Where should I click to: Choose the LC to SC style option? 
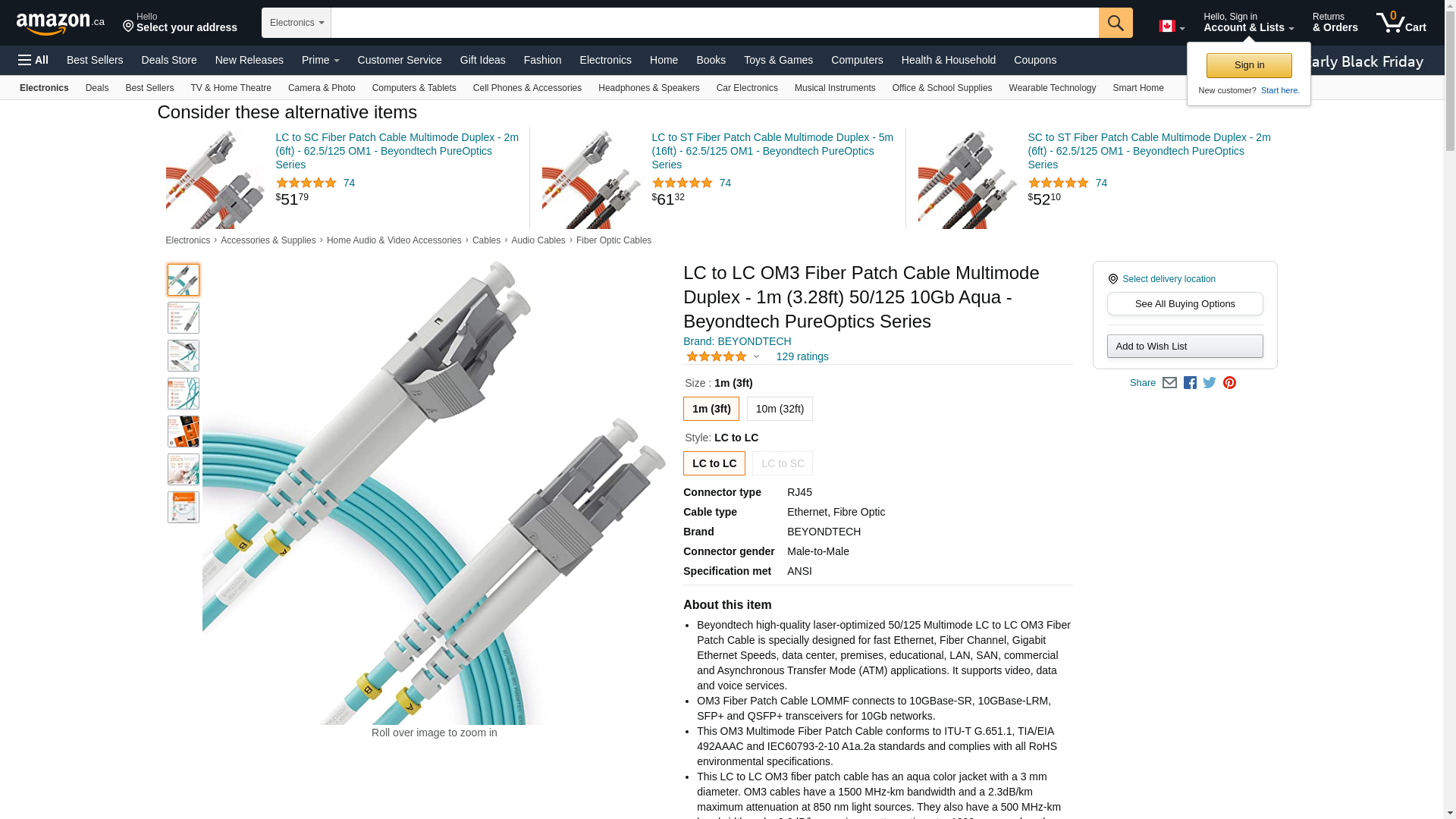[x=783, y=463]
